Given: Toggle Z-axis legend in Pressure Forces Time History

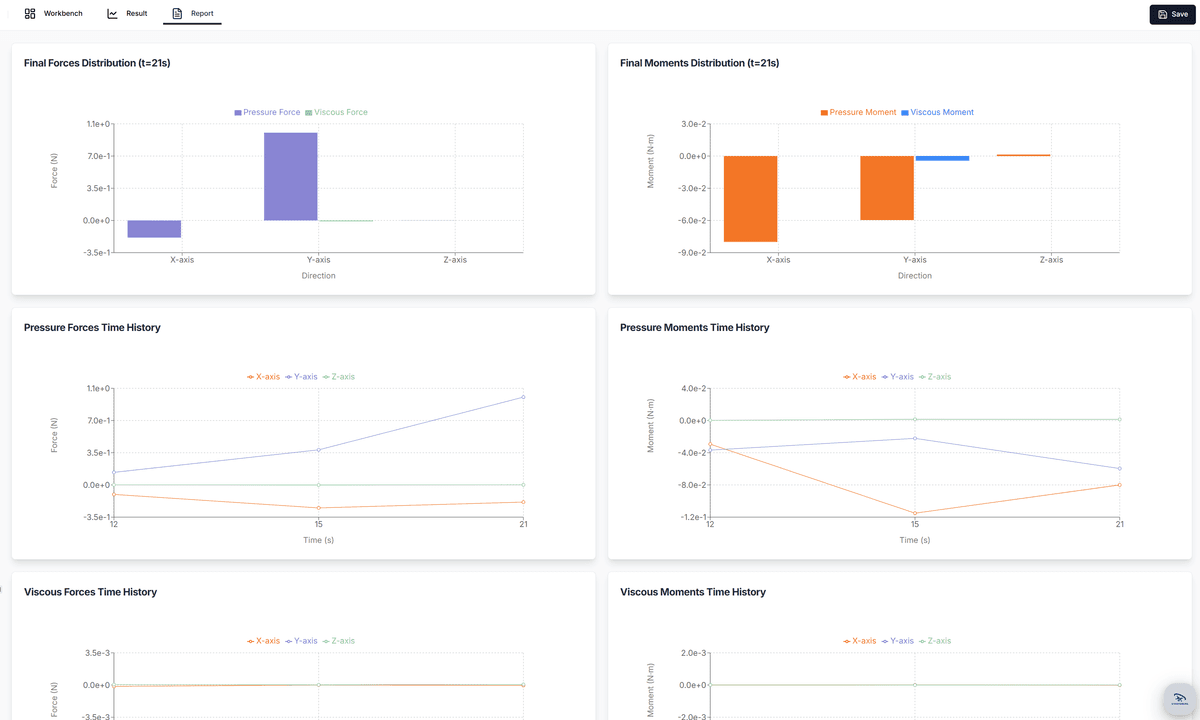Looking at the screenshot, I should point(338,377).
